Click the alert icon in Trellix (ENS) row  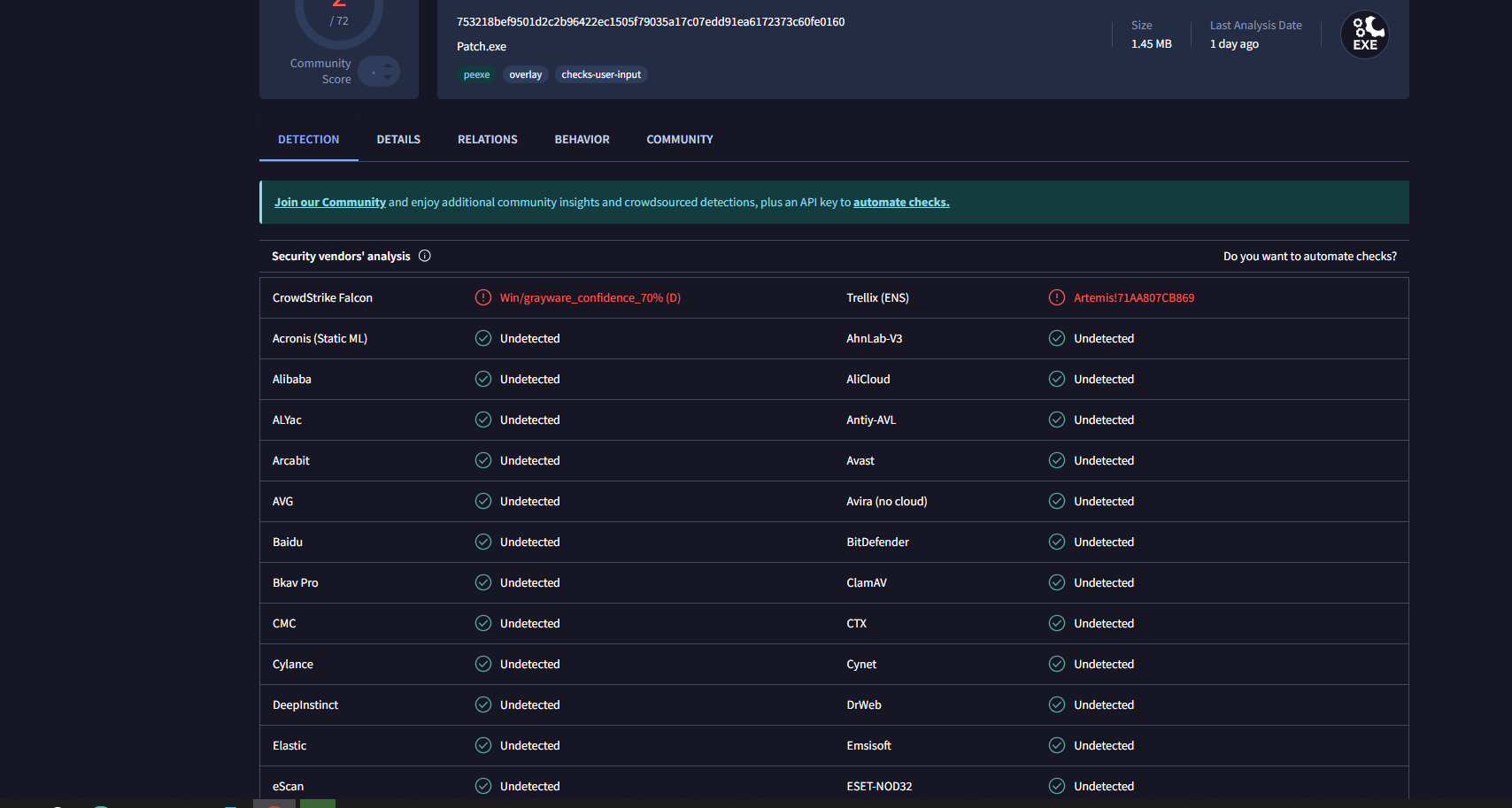[x=1057, y=297]
